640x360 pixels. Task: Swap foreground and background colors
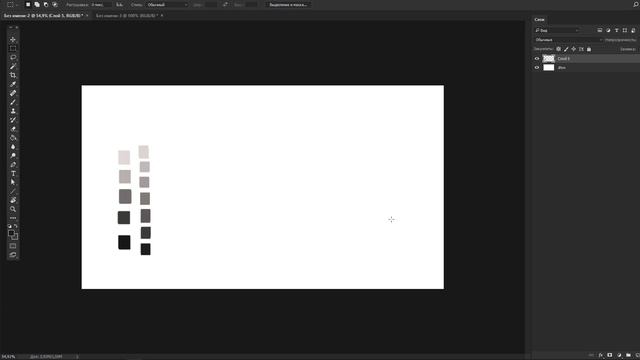click(16, 226)
